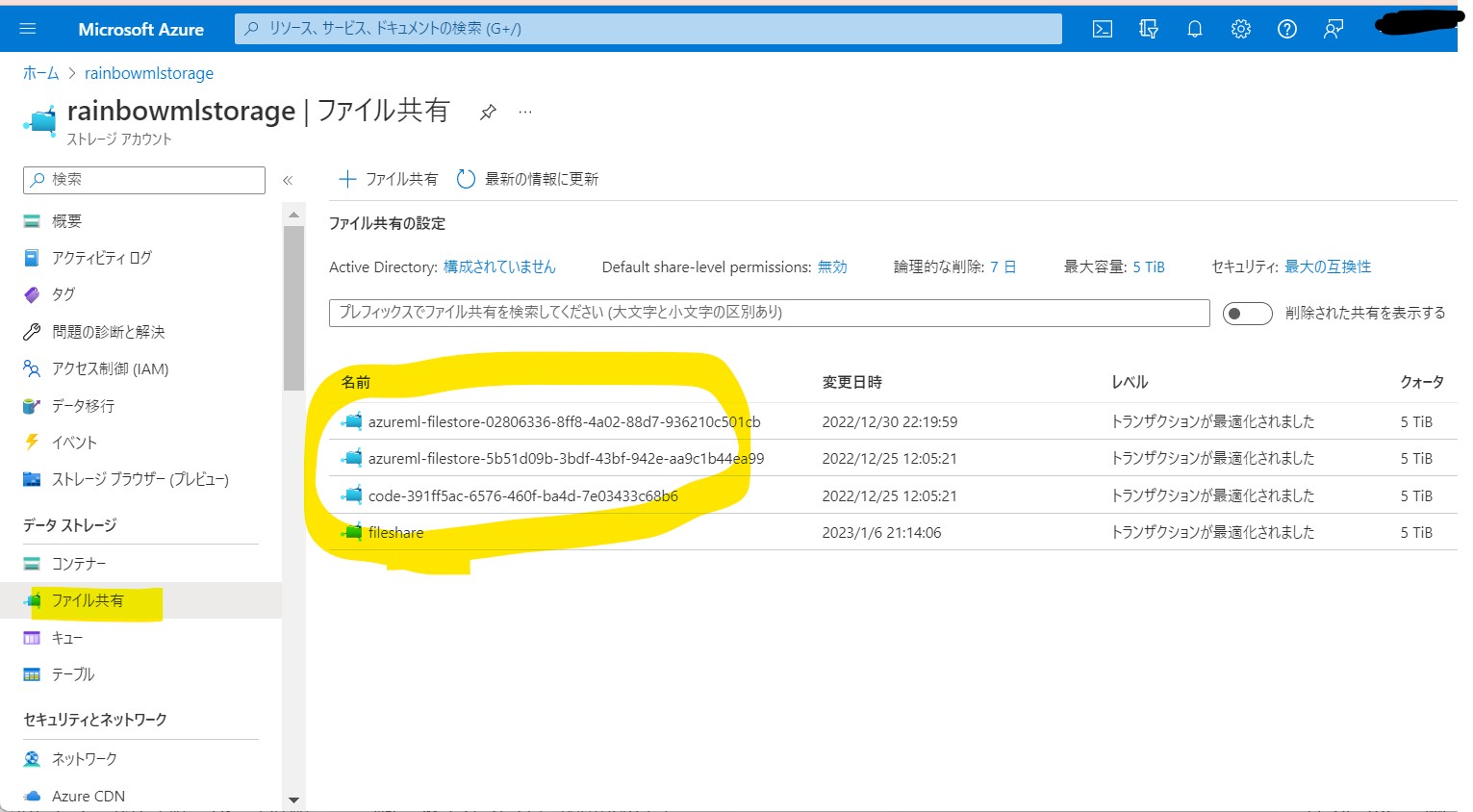Image resolution: width=1473 pixels, height=812 pixels.
Task: Open the Azure portal hamburger menu
Action: (28, 29)
